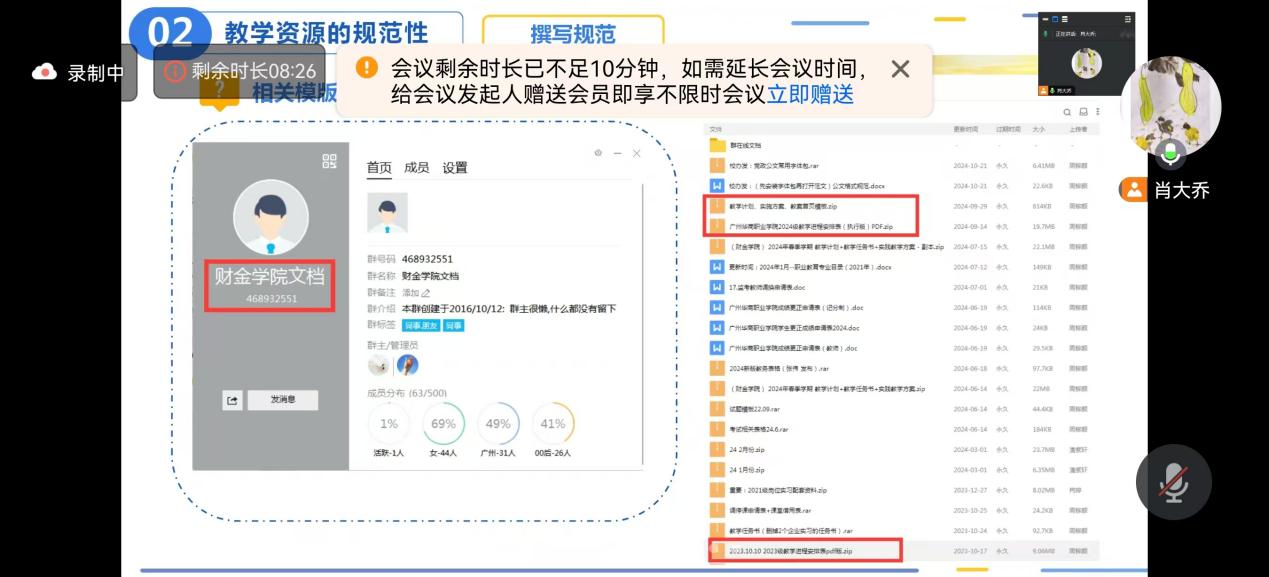Click the pencil icon next to 群备注
This screenshot has height=577, width=1269.
(x=426, y=293)
